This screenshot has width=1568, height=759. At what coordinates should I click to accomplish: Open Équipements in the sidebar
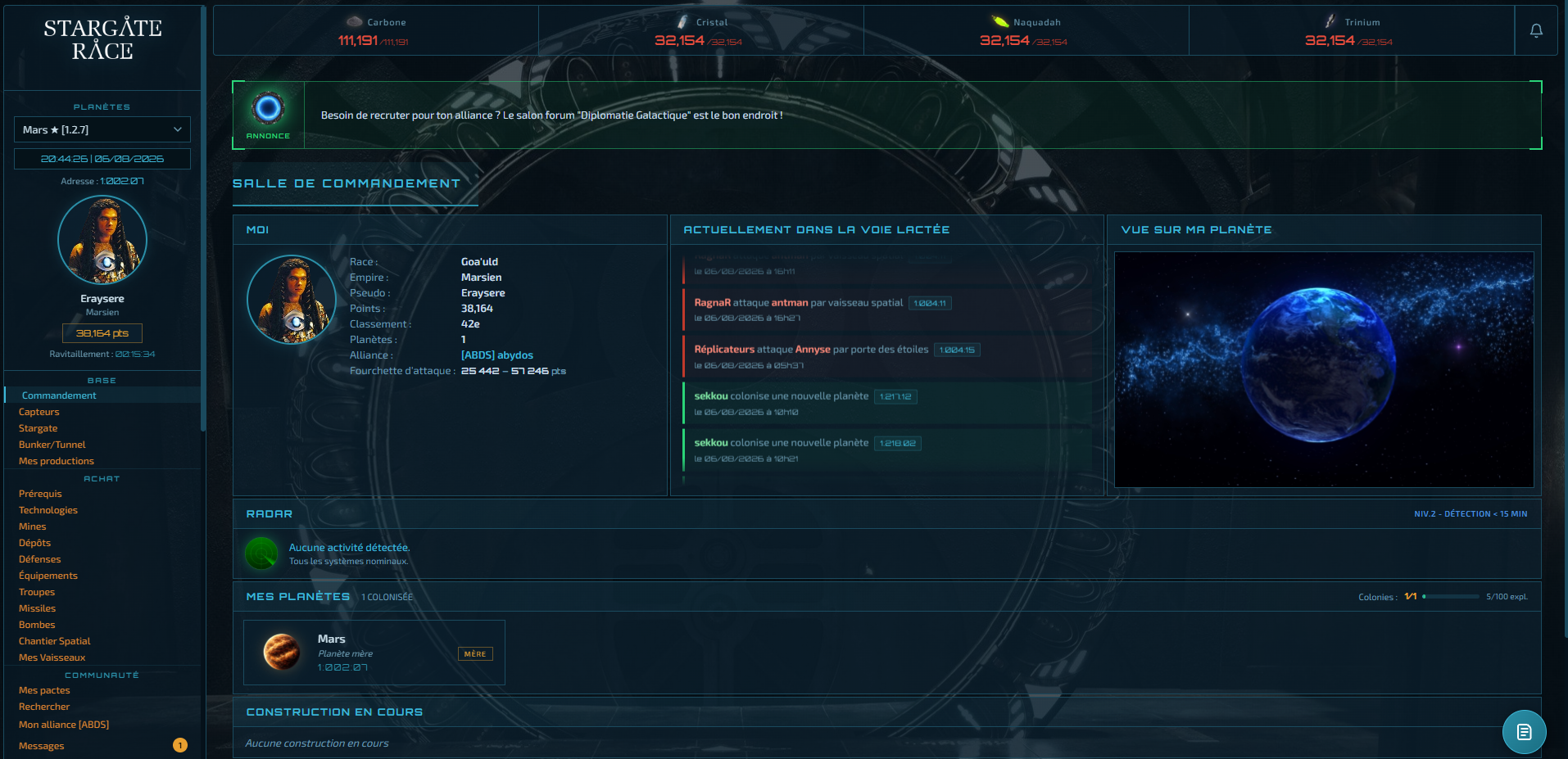pyautogui.click(x=48, y=576)
